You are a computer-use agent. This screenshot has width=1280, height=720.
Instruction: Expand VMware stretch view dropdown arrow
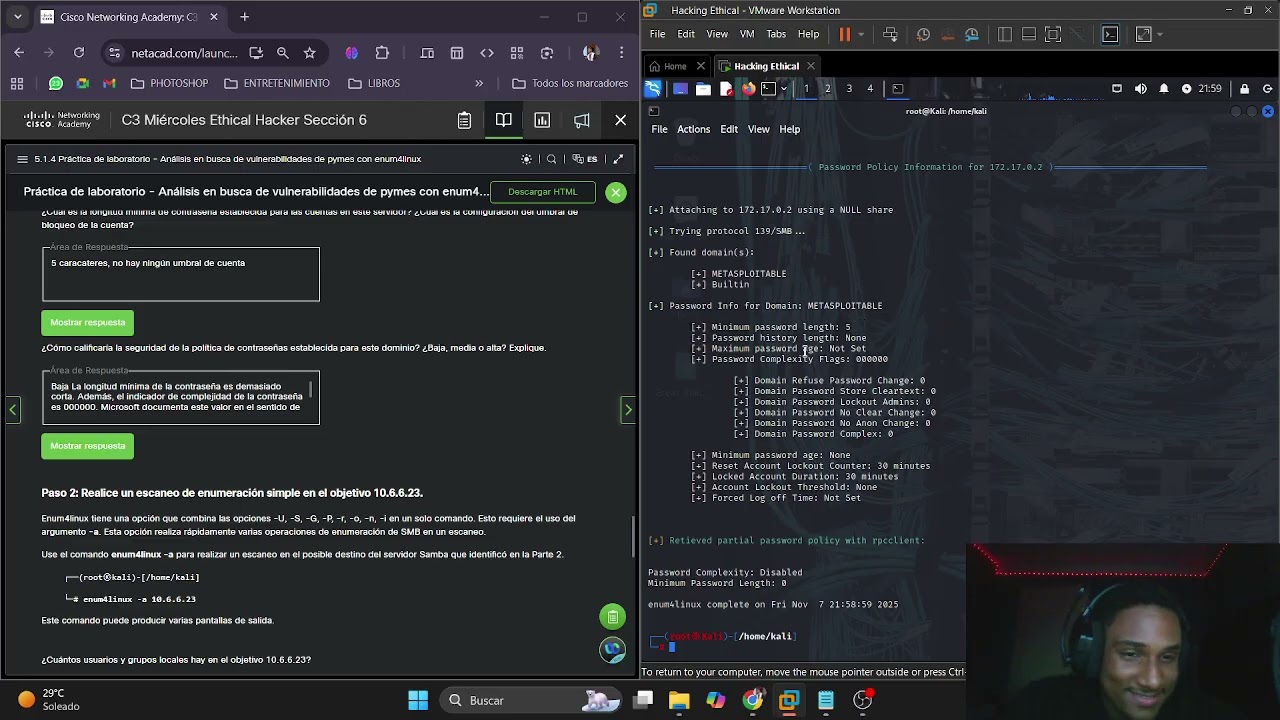point(1160,34)
